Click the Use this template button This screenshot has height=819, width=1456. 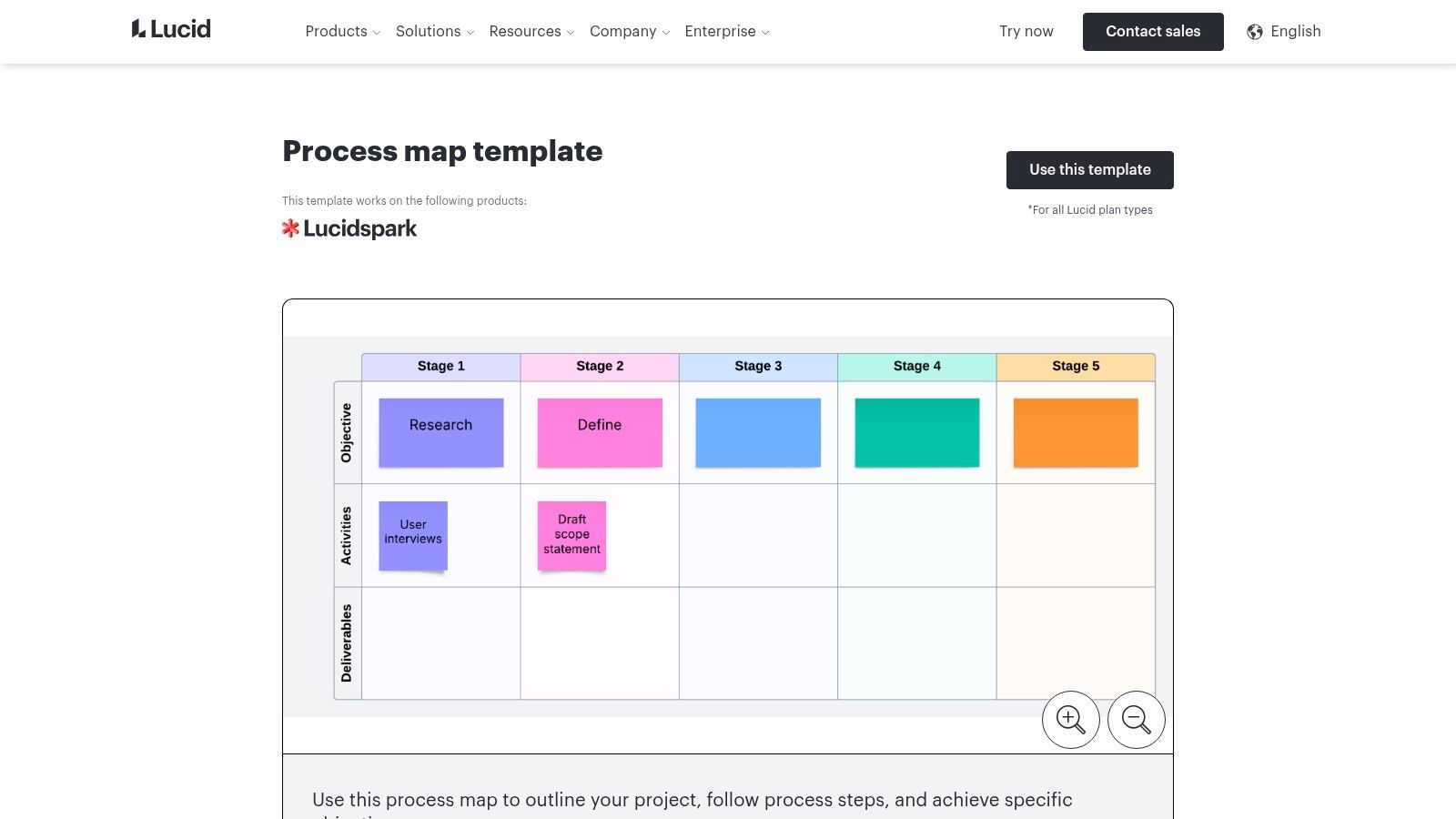pos(1089,169)
